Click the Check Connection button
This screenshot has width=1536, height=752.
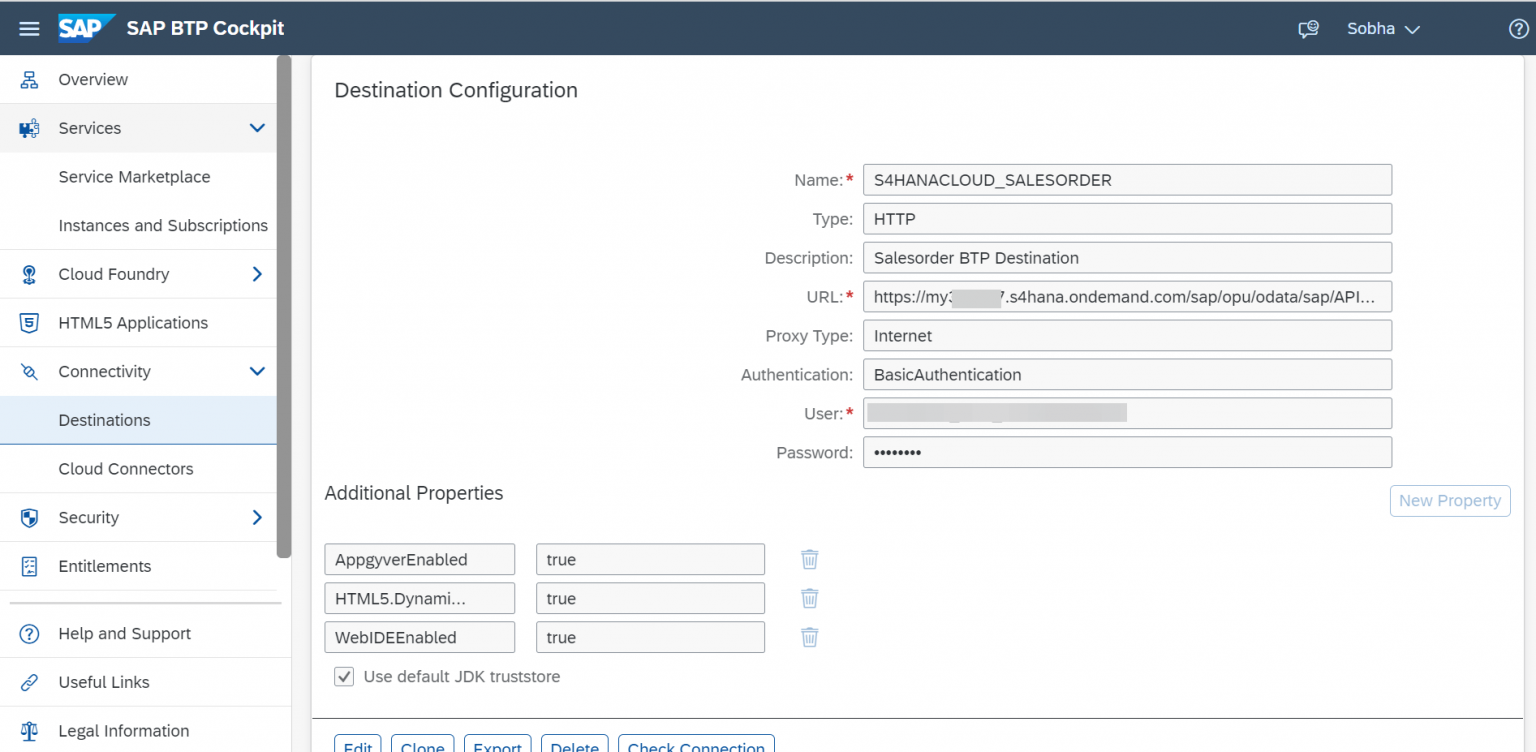tap(695, 745)
